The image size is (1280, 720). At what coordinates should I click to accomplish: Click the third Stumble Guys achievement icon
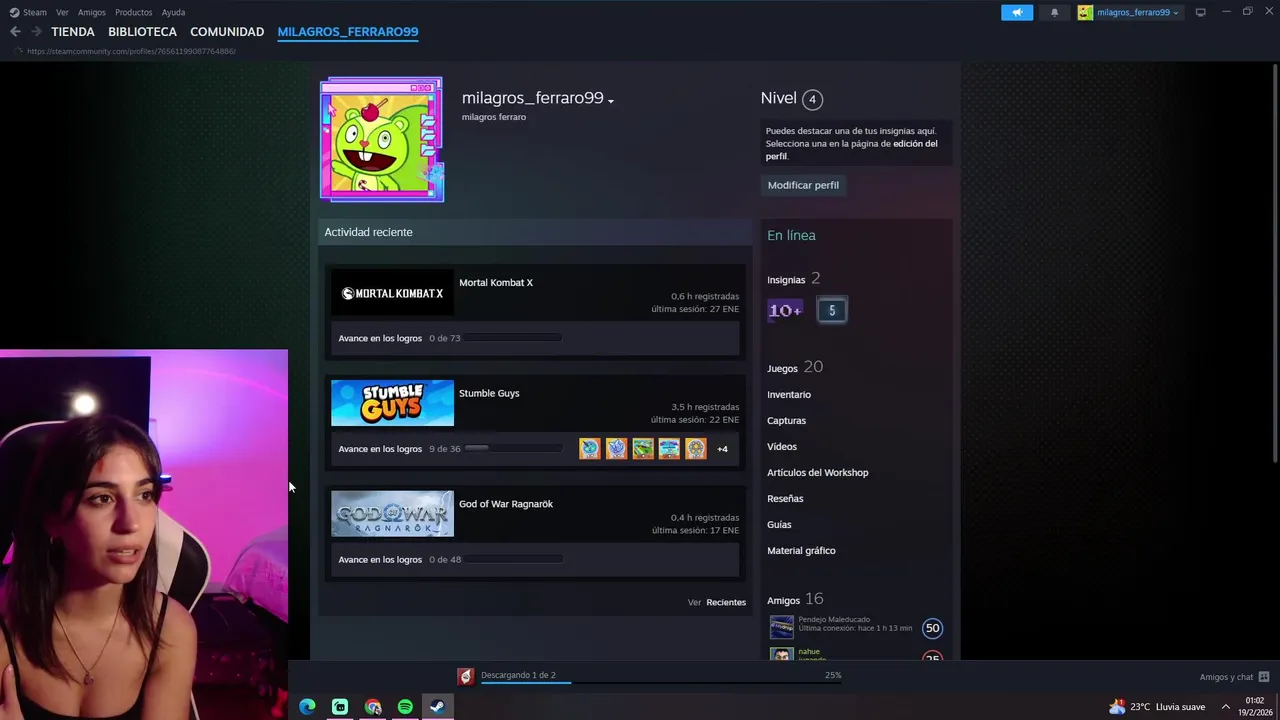pyautogui.click(x=643, y=449)
